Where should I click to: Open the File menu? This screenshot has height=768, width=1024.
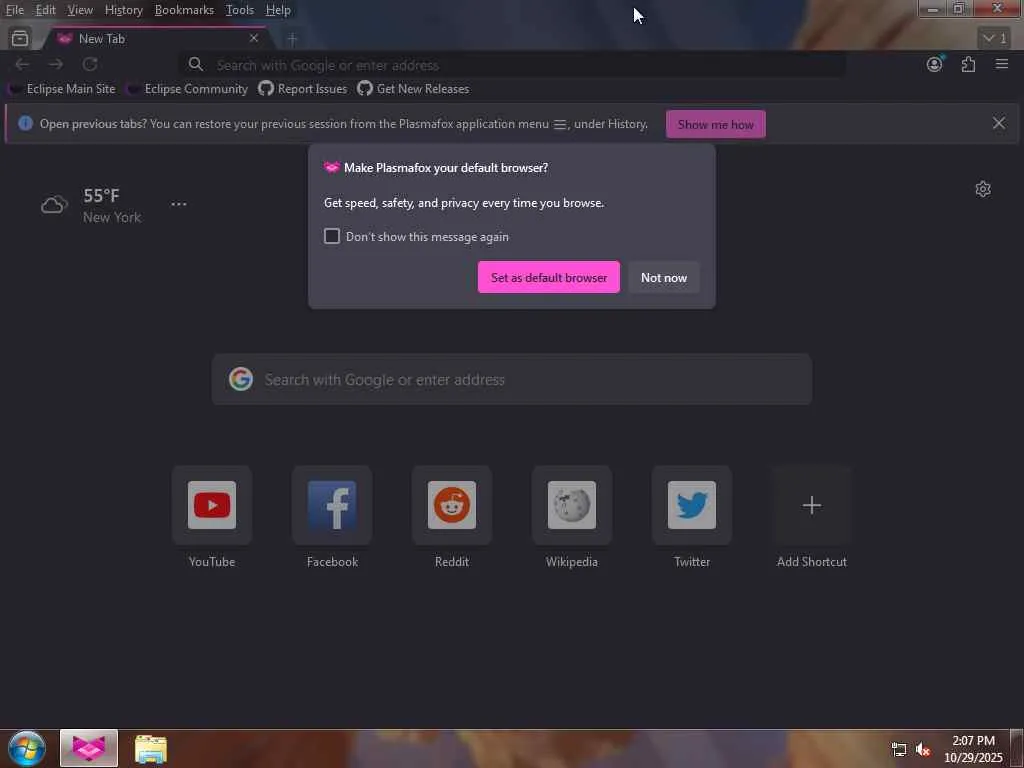[14, 10]
